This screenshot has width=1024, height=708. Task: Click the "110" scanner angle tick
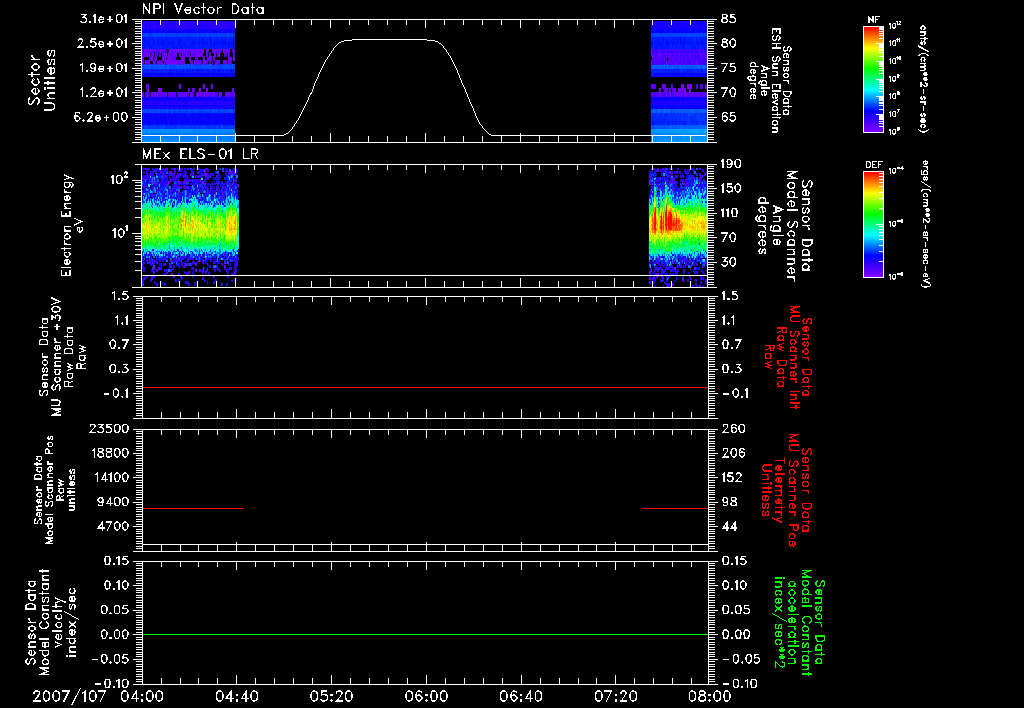(x=731, y=213)
